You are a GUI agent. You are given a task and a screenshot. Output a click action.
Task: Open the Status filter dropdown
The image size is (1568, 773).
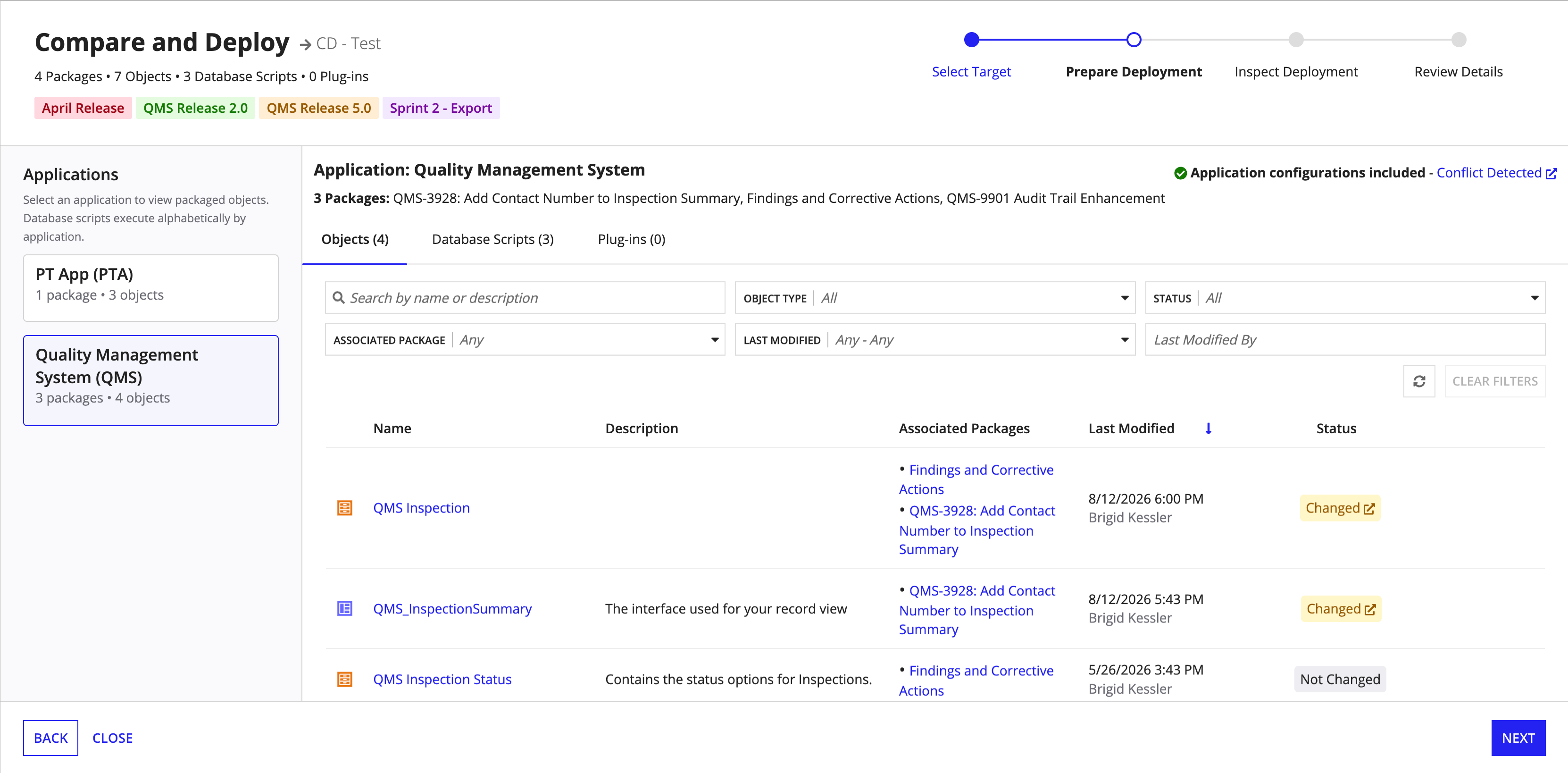[1344, 298]
